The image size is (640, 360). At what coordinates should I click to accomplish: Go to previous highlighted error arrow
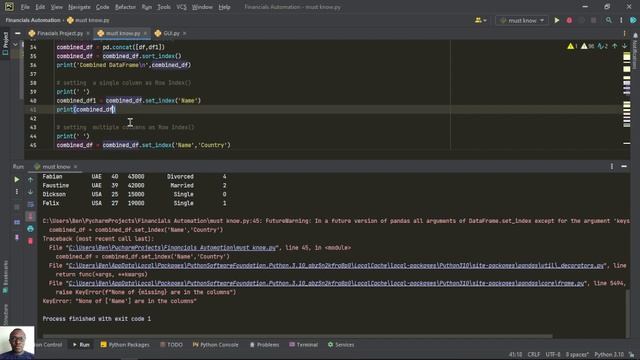click(x=615, y=46)
